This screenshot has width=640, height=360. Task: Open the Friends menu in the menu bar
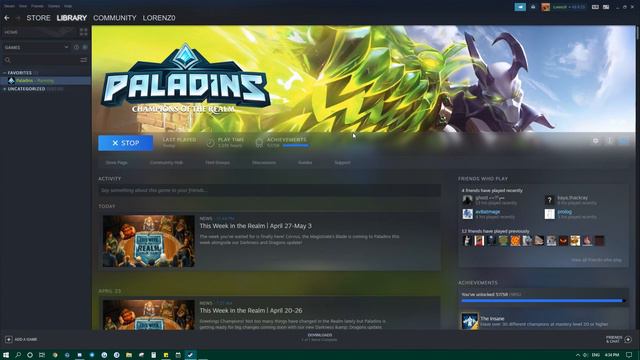pyautogui.click(x=38, y=6)
